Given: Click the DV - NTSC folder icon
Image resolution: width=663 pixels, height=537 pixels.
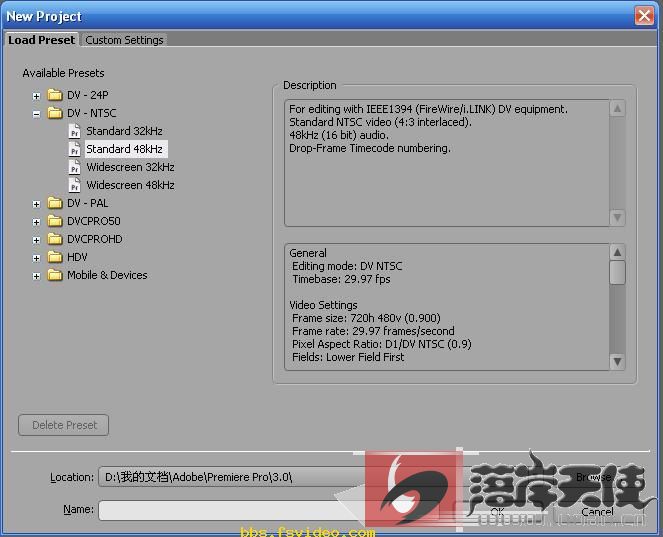Looking at the screenshot, I should (55, 113).
